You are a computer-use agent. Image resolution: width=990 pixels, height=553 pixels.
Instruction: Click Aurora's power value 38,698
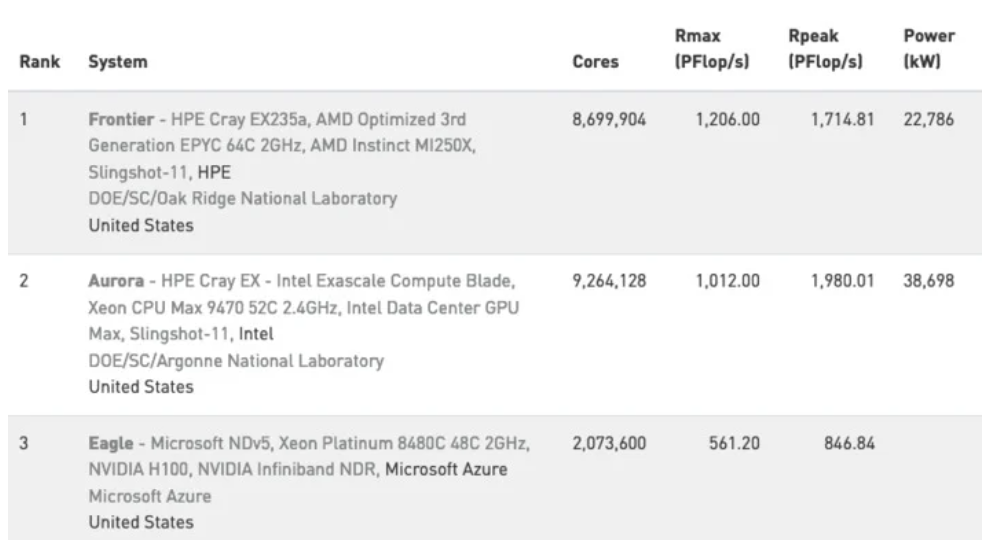point(929,282)
